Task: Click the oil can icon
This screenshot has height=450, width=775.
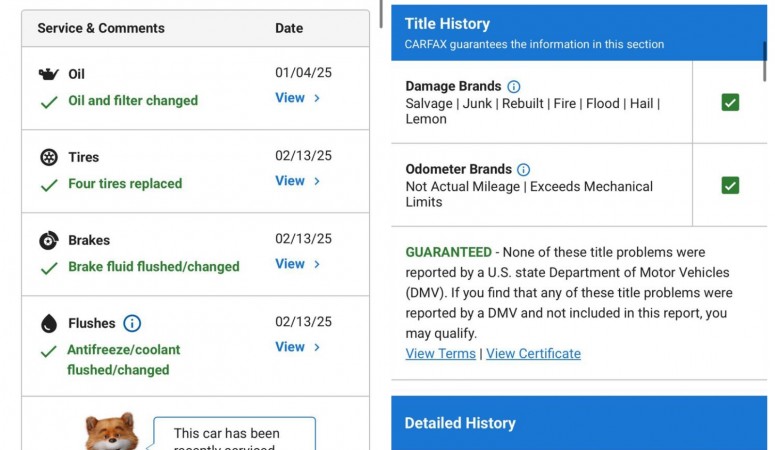Action: (48, 74)
